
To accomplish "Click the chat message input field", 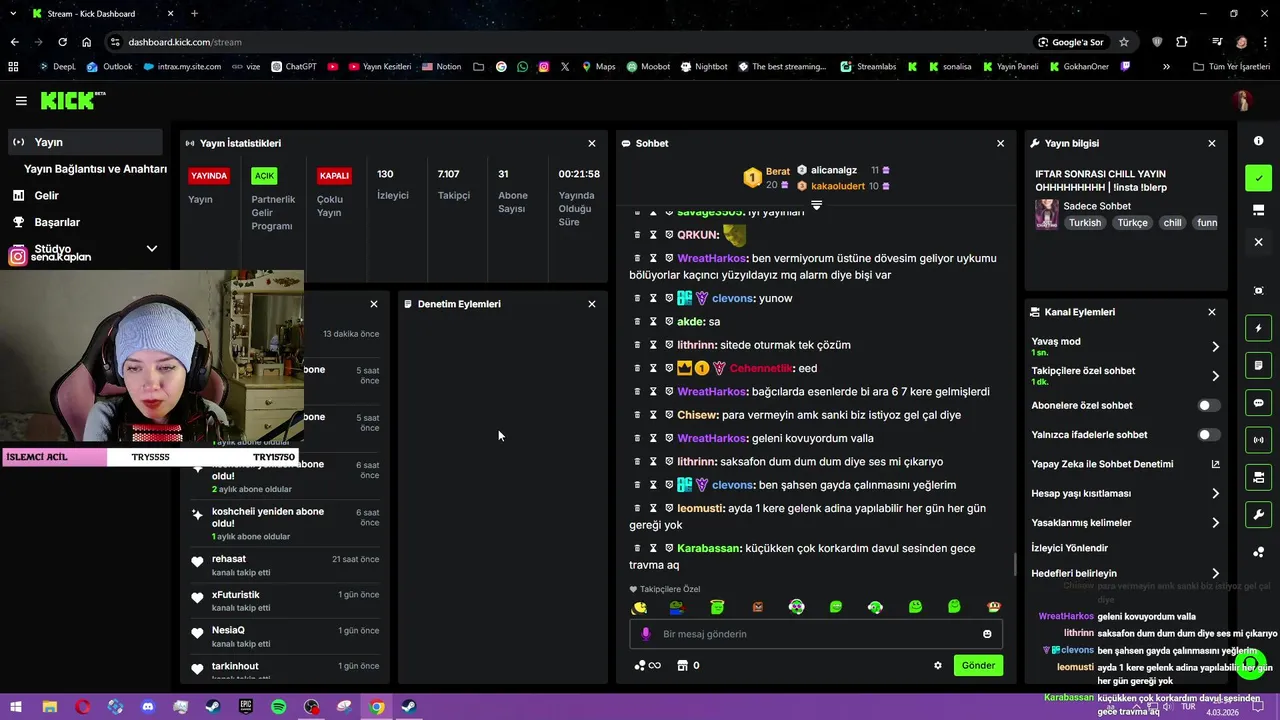I will [815, 634].
